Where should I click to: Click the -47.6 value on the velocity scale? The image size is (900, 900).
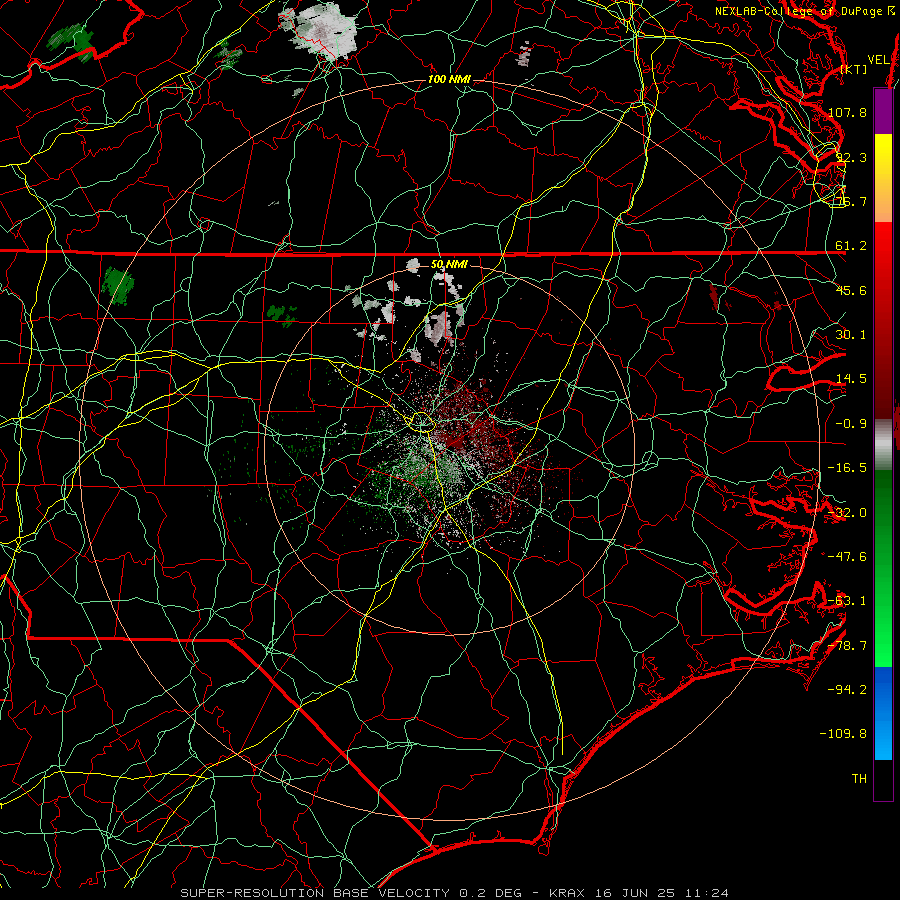[x=847, y=557]
